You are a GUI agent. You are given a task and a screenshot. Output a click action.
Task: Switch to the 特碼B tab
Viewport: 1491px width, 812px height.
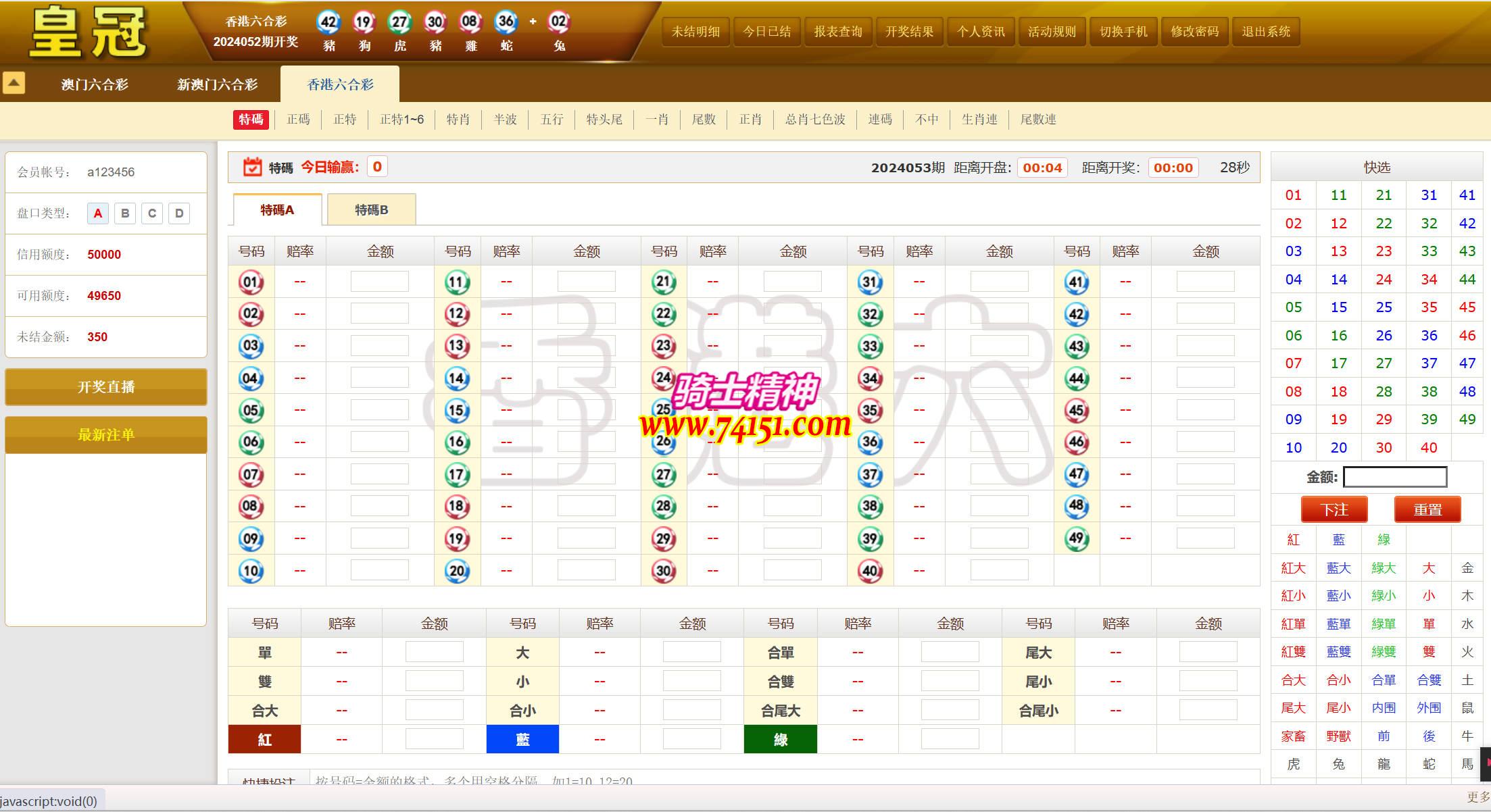click(x=371, y=210)
